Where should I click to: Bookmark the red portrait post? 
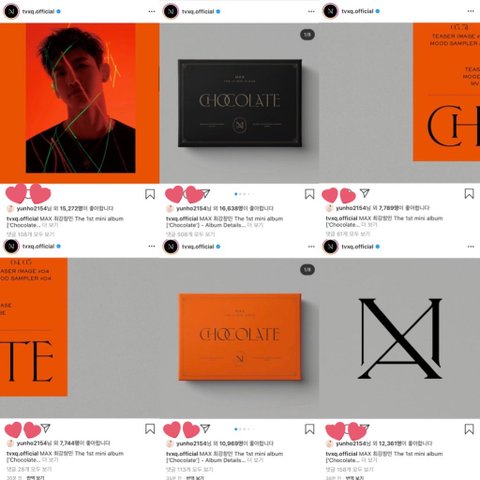tap(150, 194)
